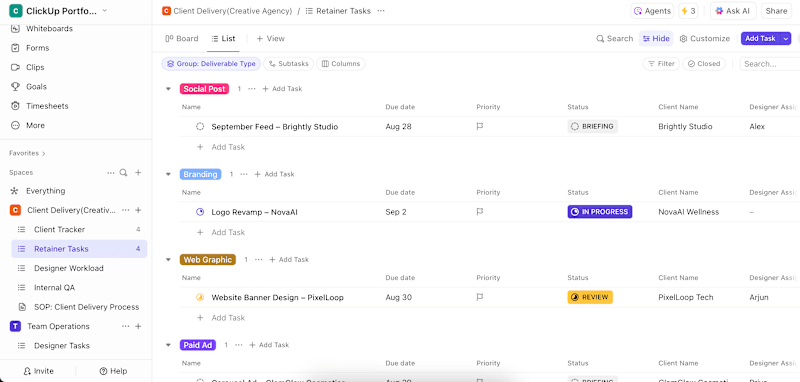Screen dimensions: 800x382
Task: Click status circle of Website Banner Design task
Action: tap(200, 297)
